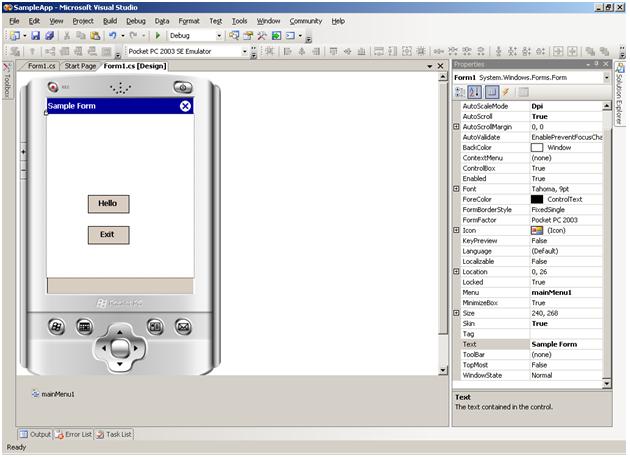Expand the AutoScrollMargin property

click(x=456, y=127)
